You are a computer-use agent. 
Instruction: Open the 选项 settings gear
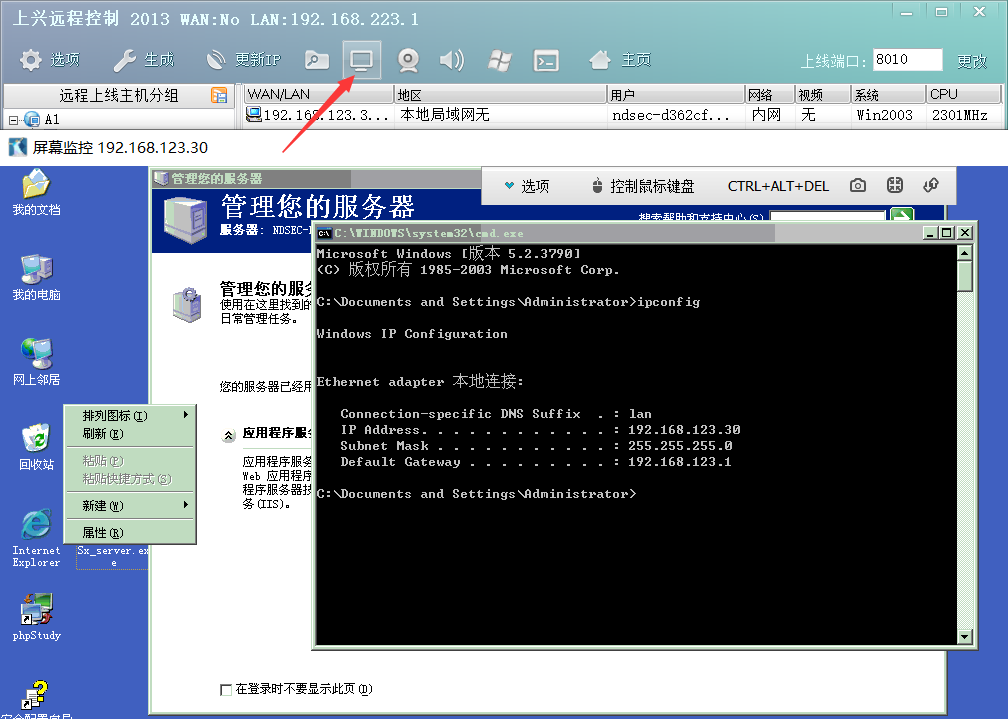(x=50, y=60)
